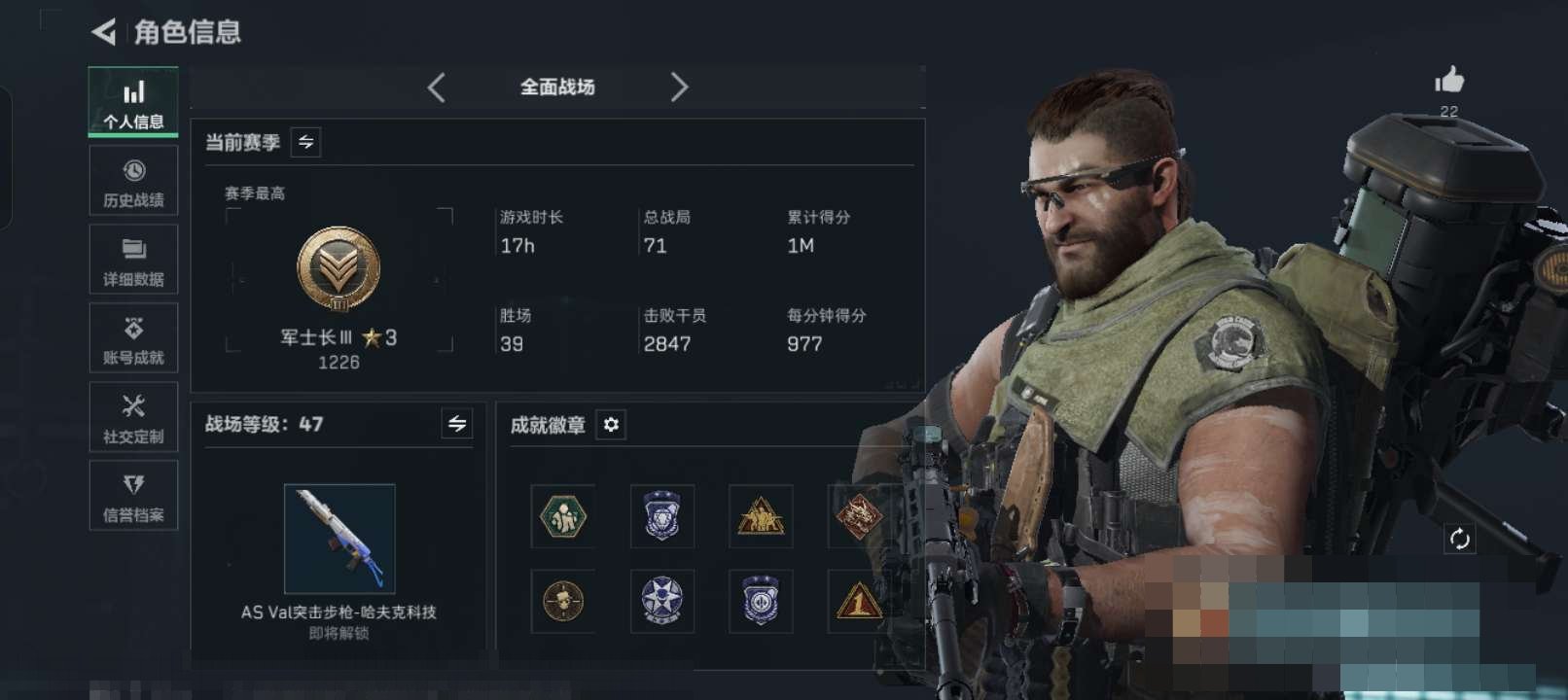The image size is (1568, 700).
Task: Click the AS Val rifle reward thumbnail
Action: pos(339,539)
